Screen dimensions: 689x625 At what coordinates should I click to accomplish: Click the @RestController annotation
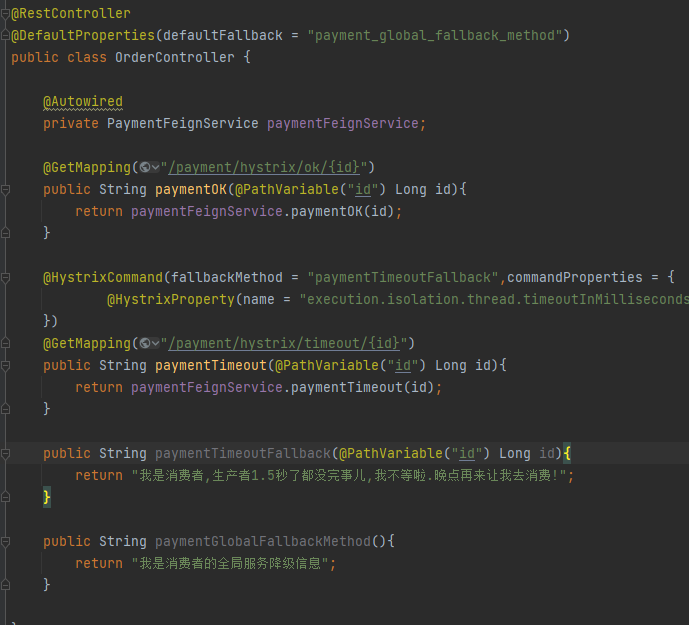click(71, 14)
